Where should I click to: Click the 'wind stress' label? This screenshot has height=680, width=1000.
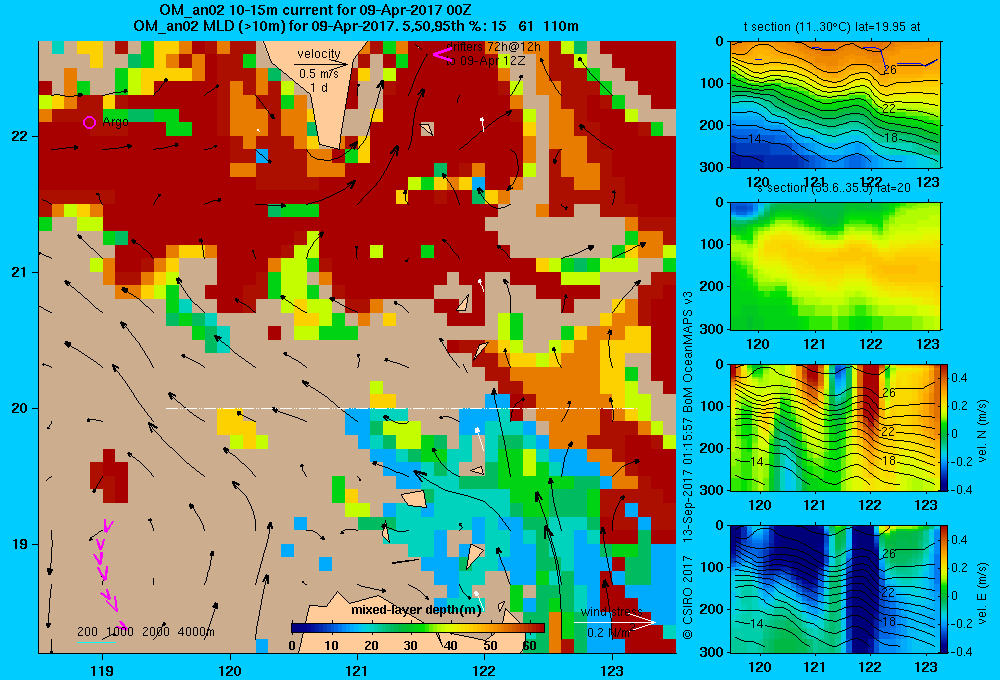(612, 612)
